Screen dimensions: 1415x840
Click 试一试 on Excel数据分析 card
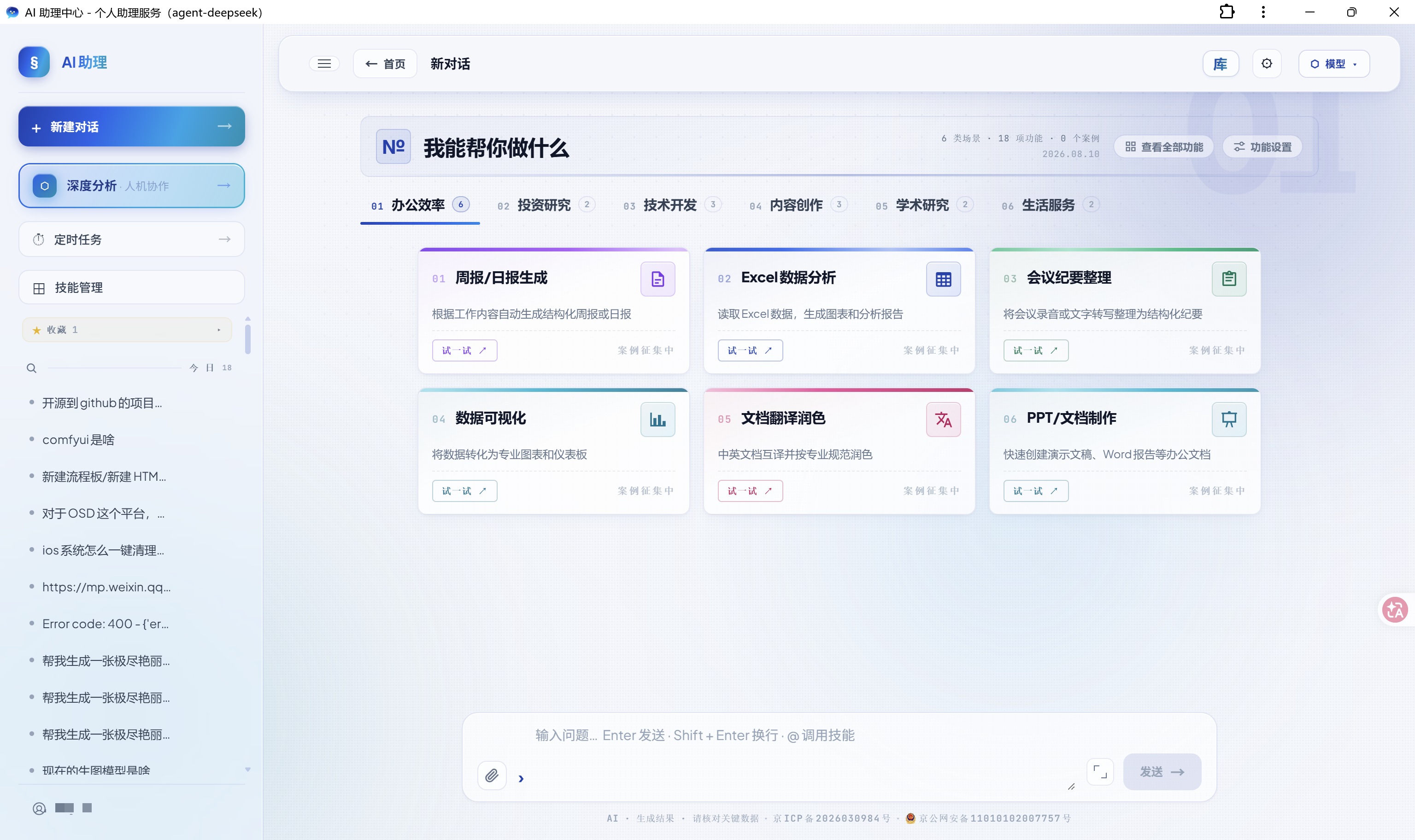point(750,350)
